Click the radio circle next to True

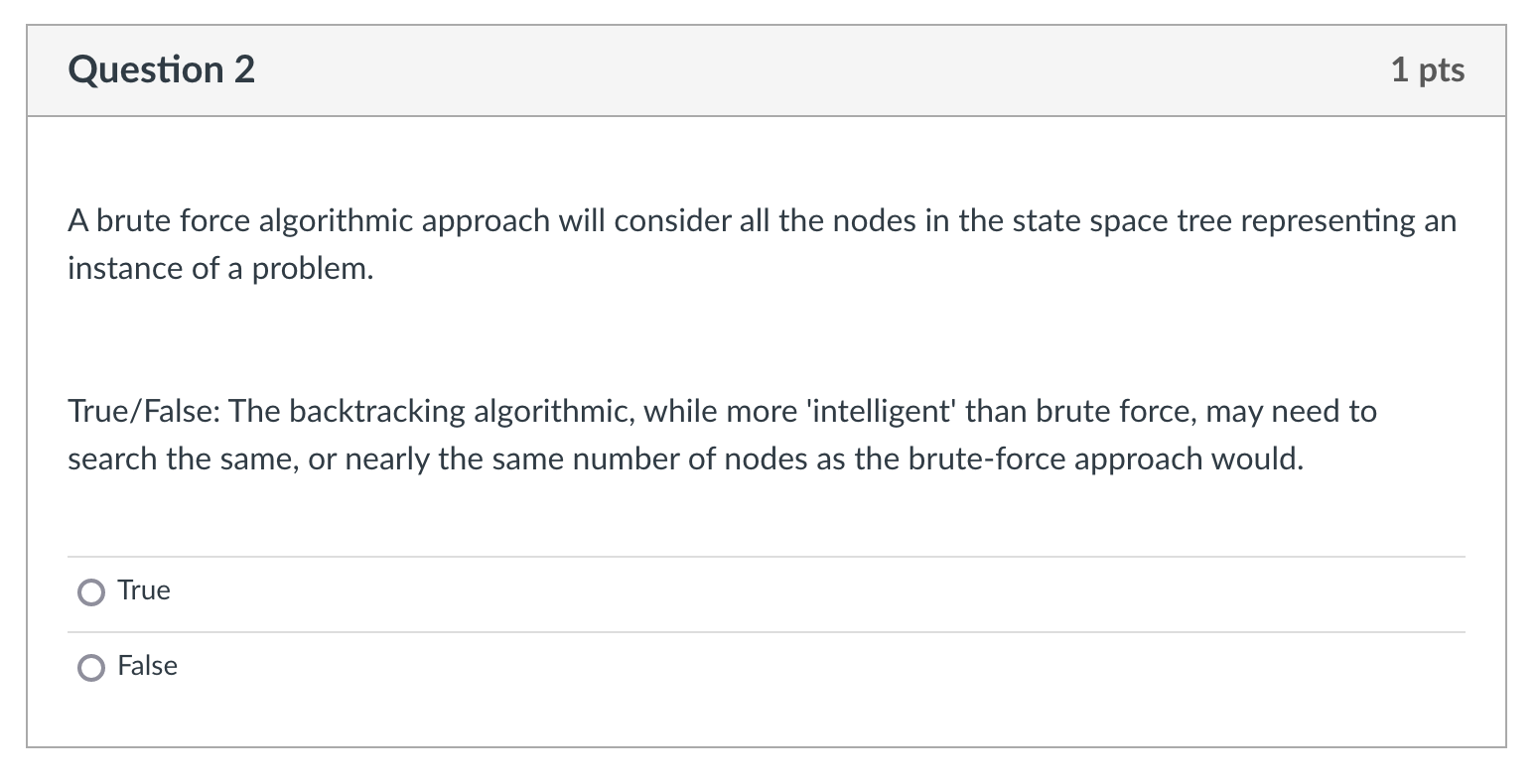[x=91, y=591]
